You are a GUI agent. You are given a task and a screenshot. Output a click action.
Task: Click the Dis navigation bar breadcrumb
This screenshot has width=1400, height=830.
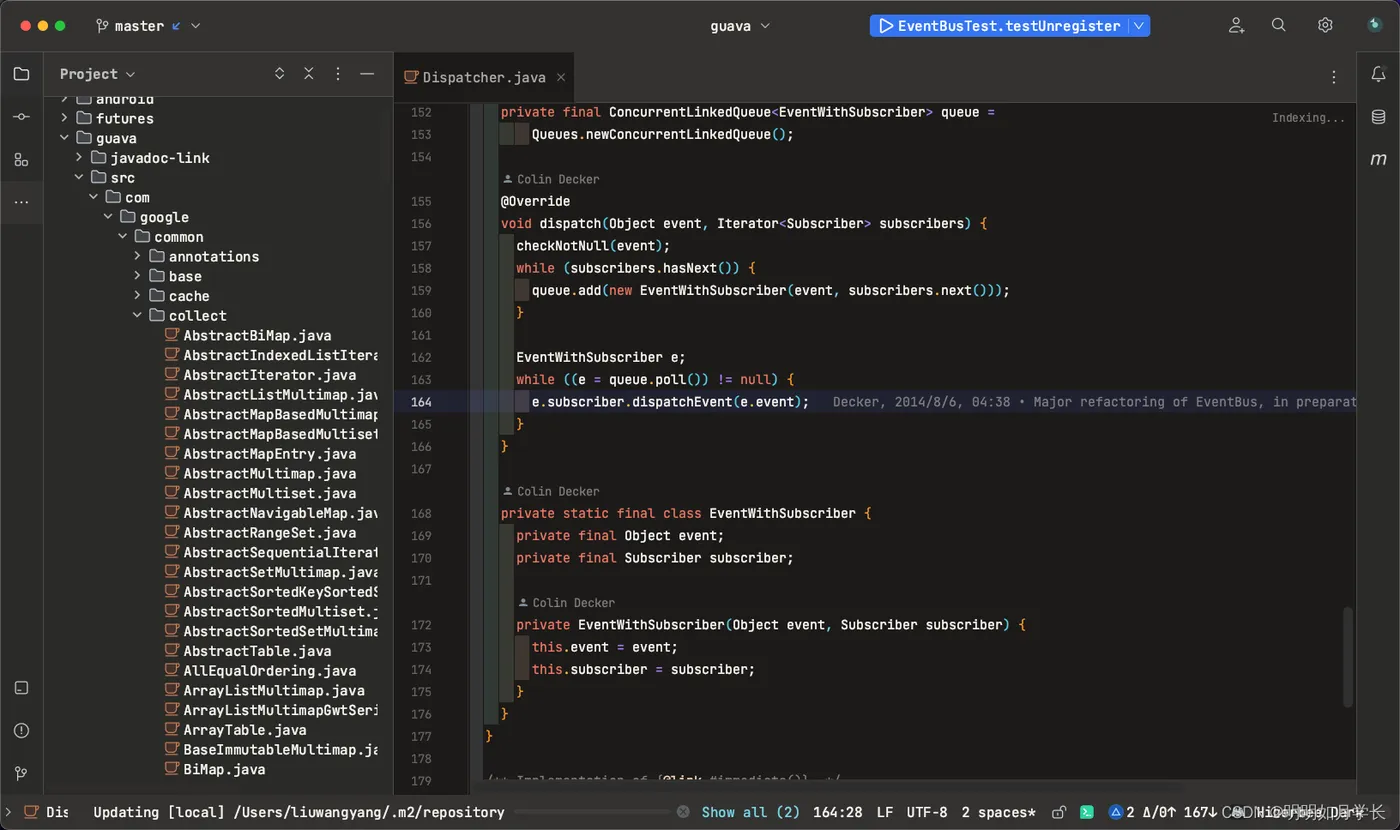[x=46, y=812]
